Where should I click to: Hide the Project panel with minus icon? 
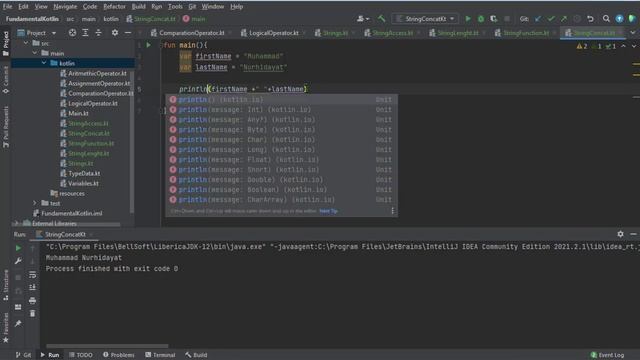[x=128, y=33]
